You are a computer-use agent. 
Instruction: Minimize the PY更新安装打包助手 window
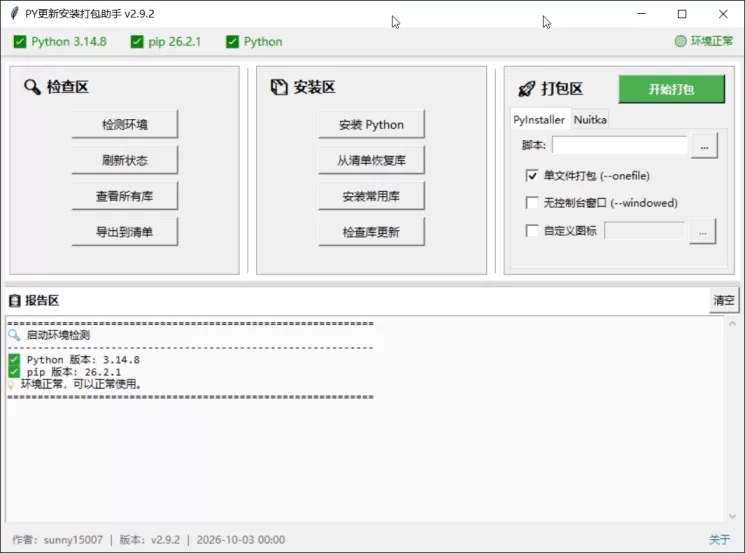click(641, 14)
